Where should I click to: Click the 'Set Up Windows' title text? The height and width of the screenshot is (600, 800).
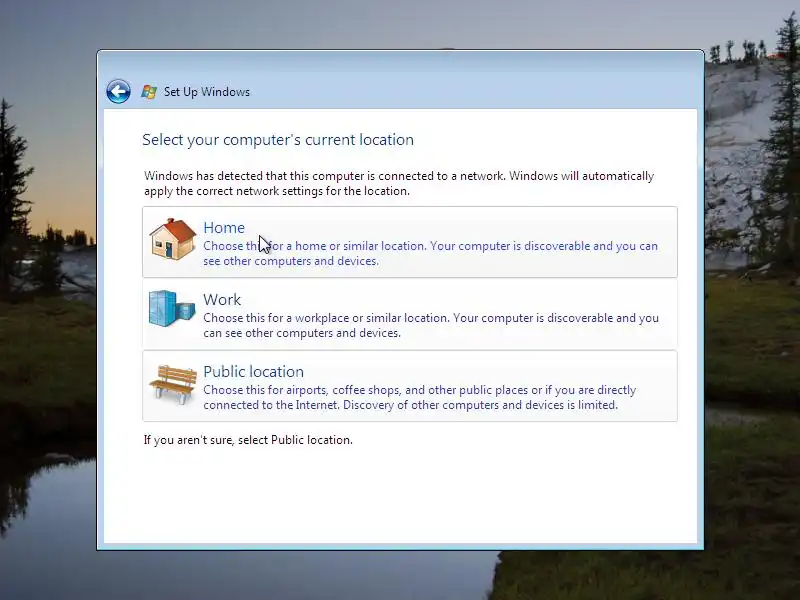coord(207,92)
